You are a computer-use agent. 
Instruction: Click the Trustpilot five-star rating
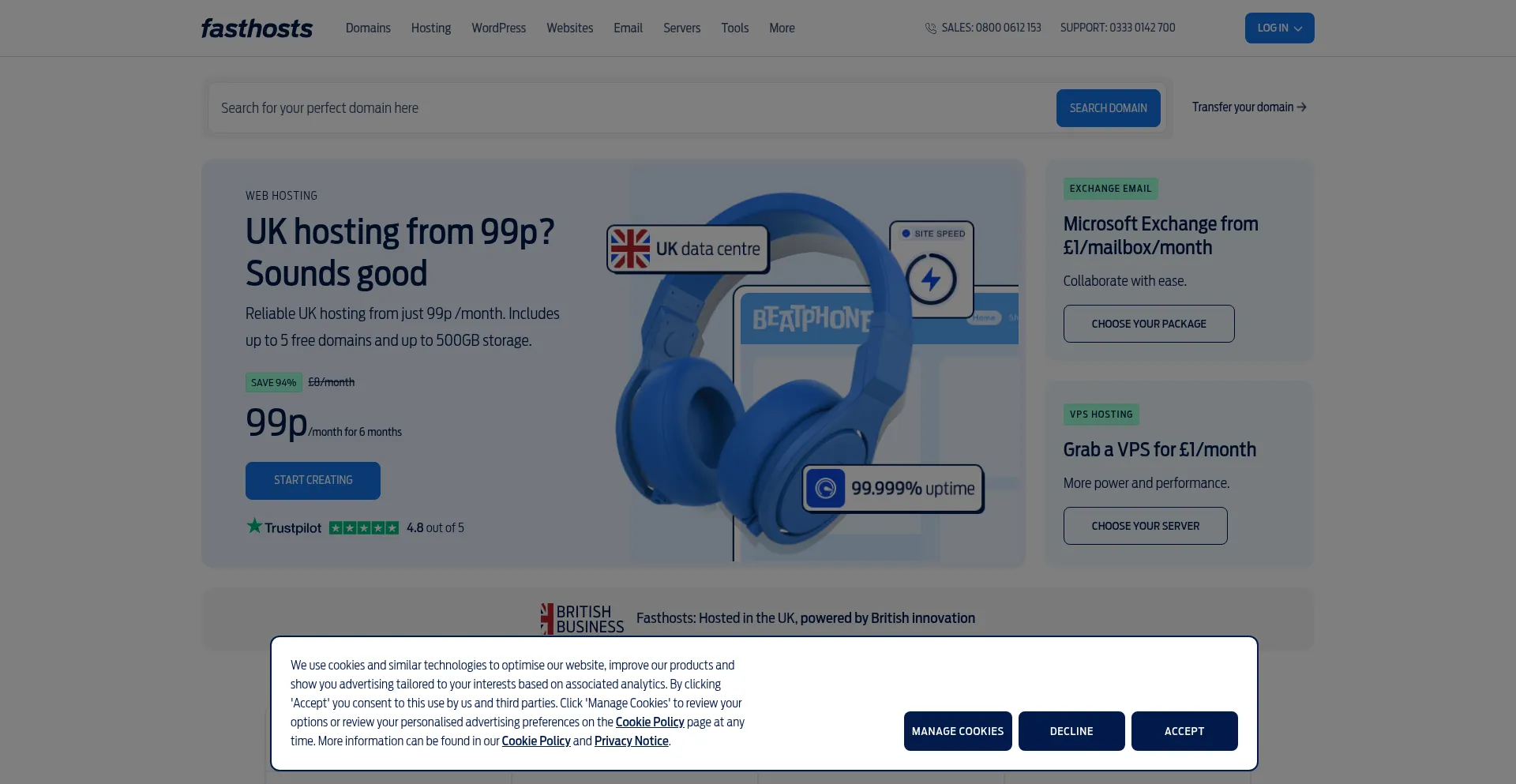click(364, 528)
